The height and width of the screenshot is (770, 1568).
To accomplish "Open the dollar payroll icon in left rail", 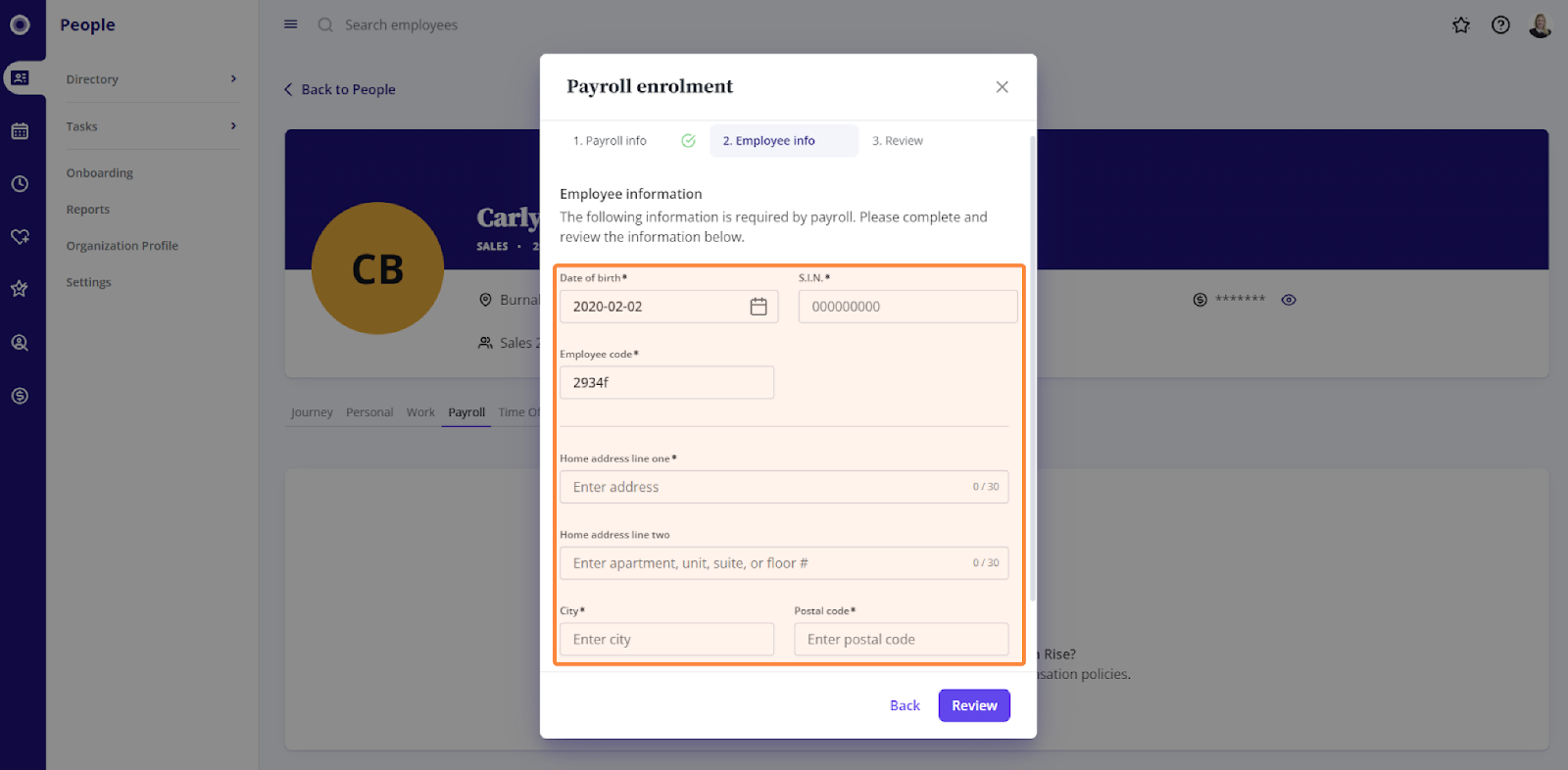I will point(20,396).
